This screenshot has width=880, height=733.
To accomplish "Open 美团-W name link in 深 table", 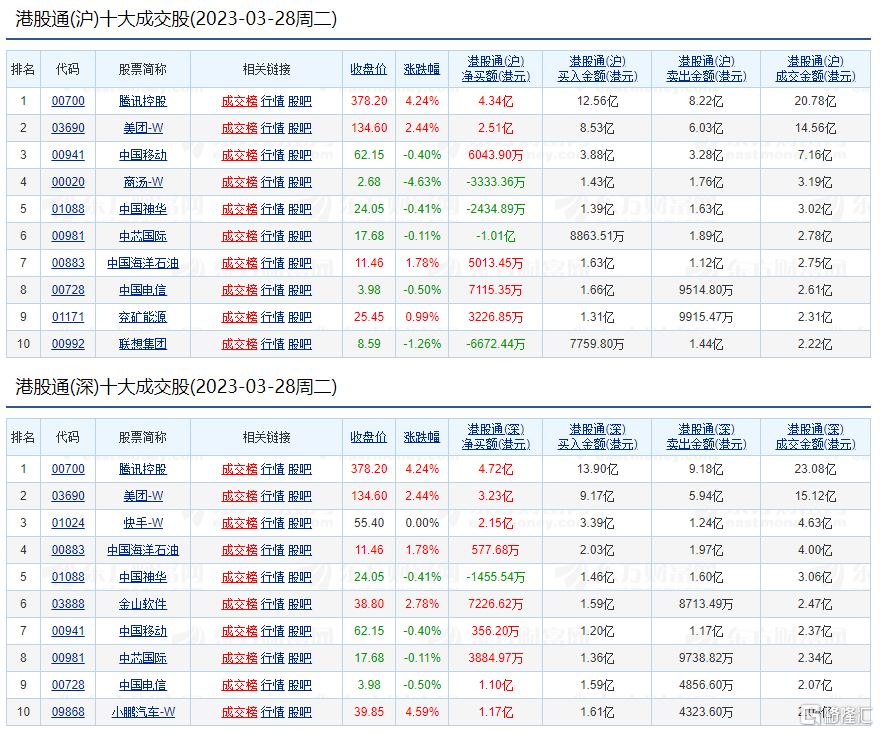I will (x=143, y=496).
